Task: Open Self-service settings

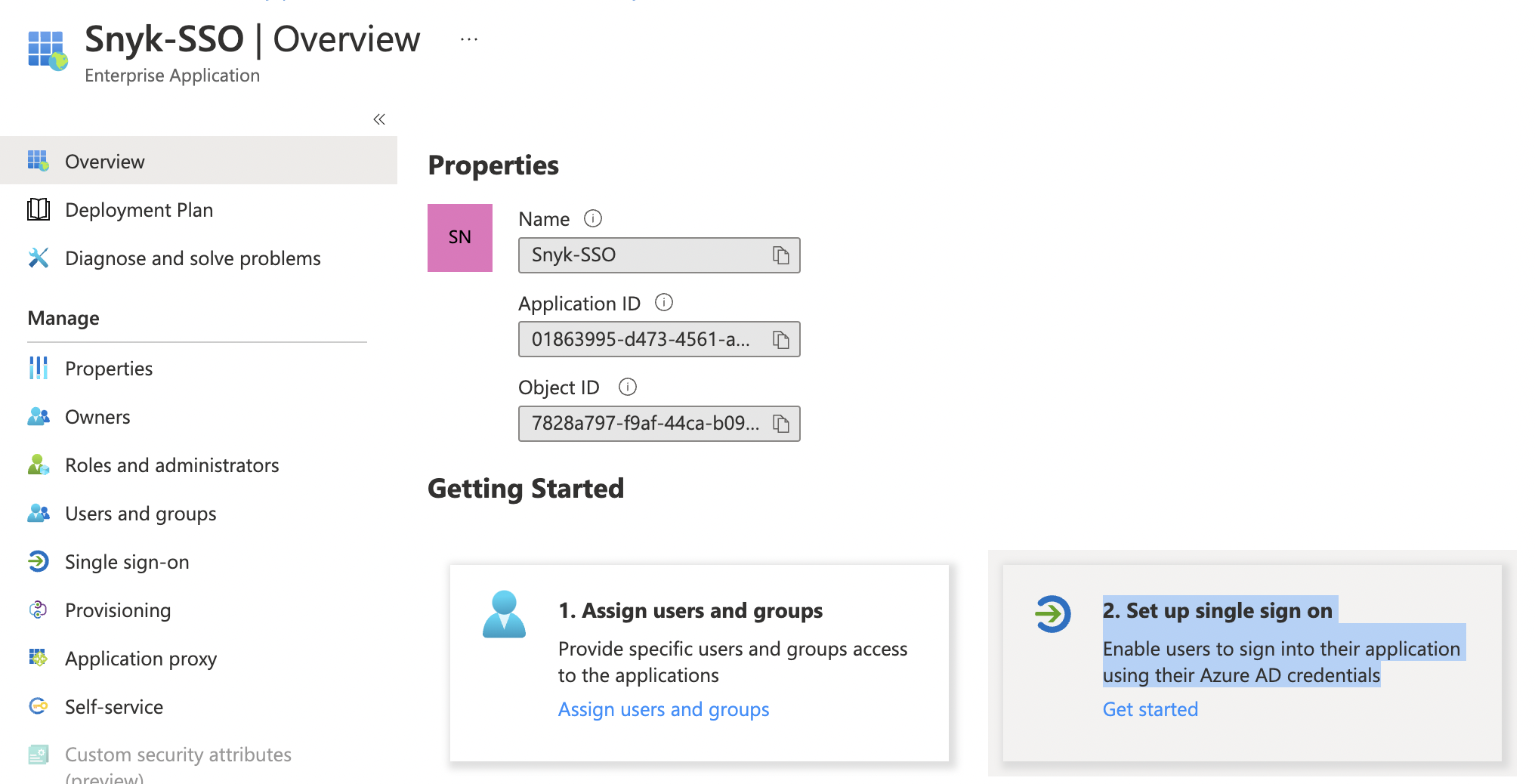Action: (x=114, y=706)
